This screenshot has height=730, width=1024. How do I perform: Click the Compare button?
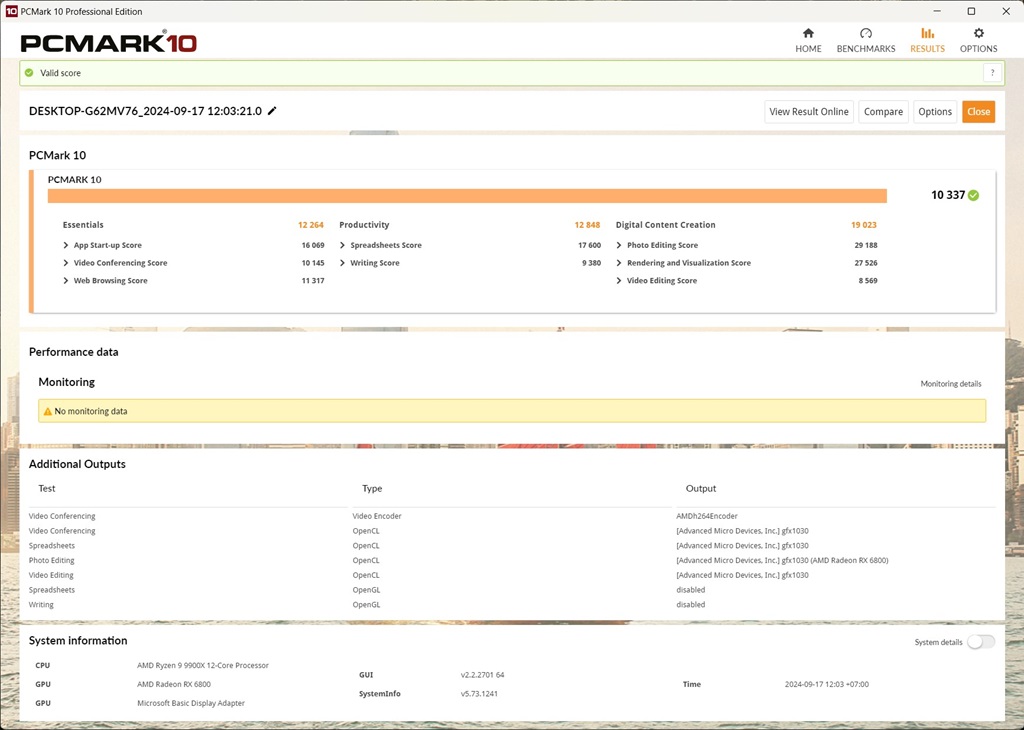coord(883,112)
